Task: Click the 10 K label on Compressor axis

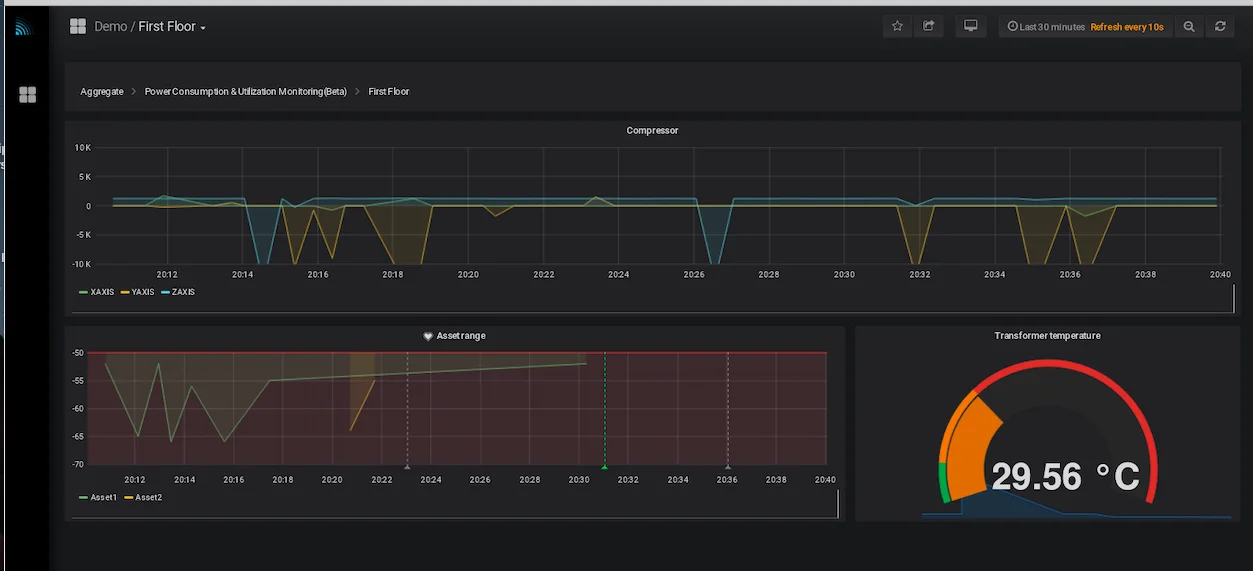Action: (x=83, y=147)
